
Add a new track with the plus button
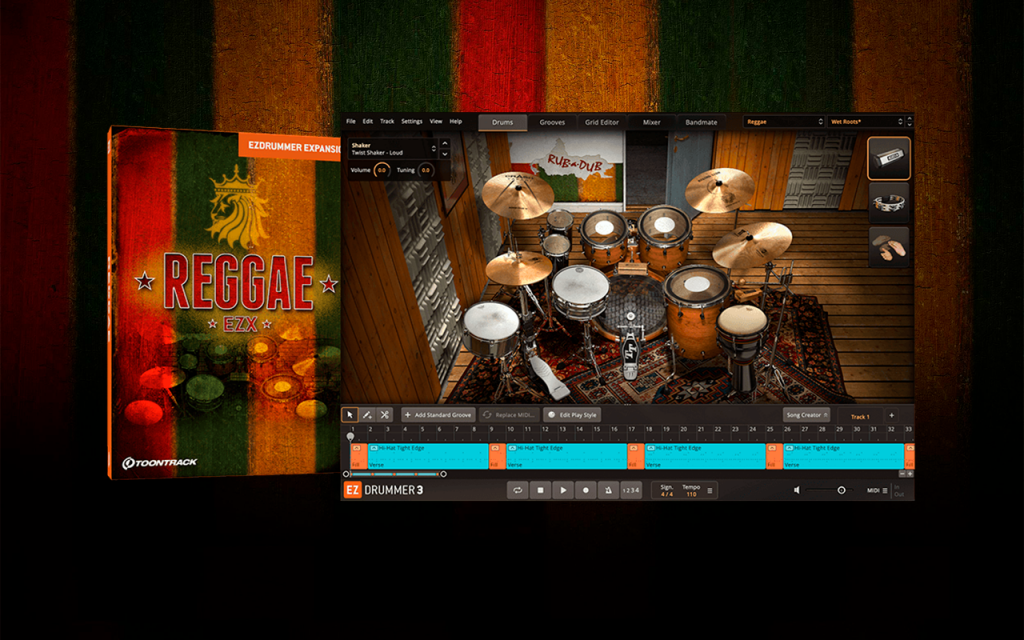[x=891, y=415]
